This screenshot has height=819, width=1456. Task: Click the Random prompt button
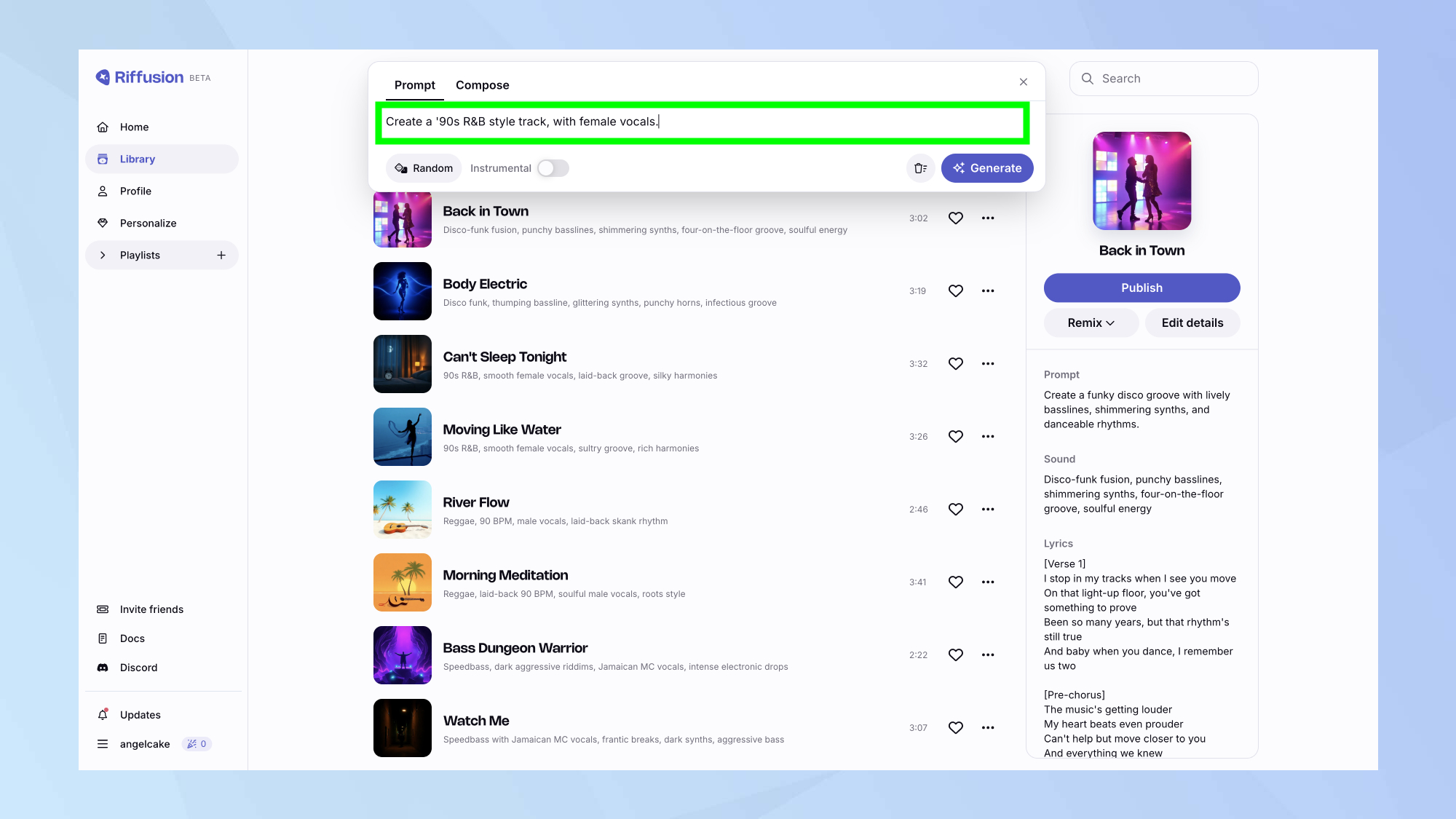pyautogui.click(x=424, y=168)
